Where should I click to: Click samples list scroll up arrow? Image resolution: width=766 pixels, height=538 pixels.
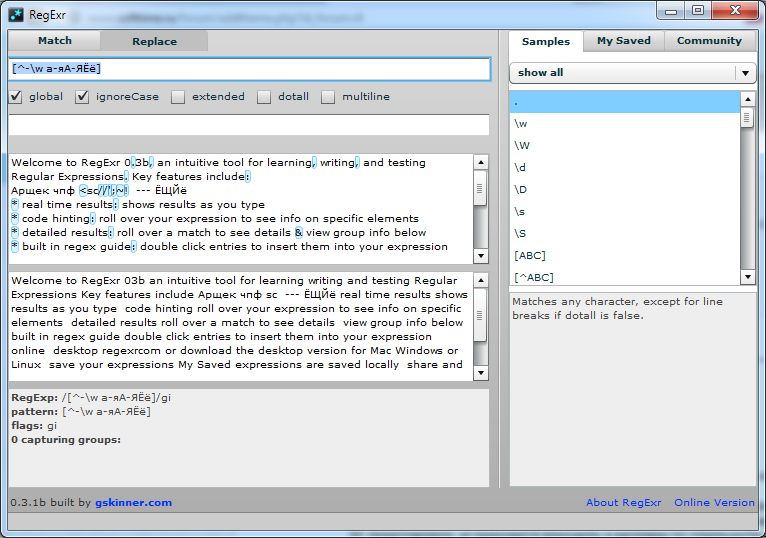pyautogui.click(x=748, y=99)
